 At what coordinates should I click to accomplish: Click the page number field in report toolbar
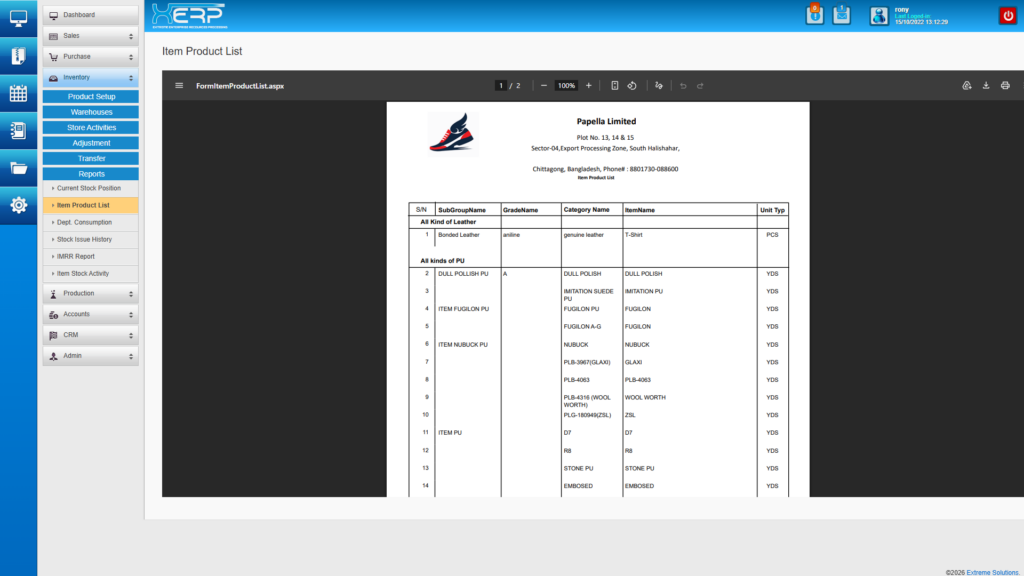pos(501,85)
